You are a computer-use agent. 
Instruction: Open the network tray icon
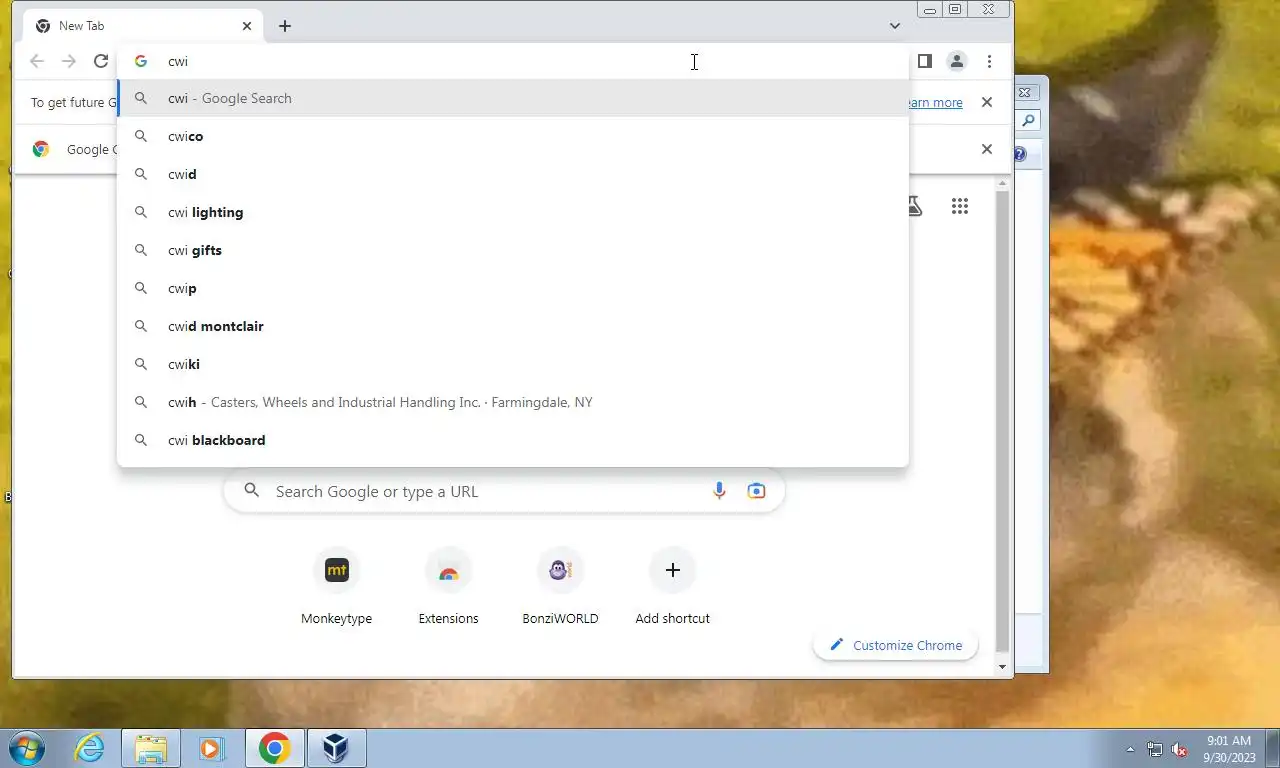pyautogui.click(x=1155, y=749)
